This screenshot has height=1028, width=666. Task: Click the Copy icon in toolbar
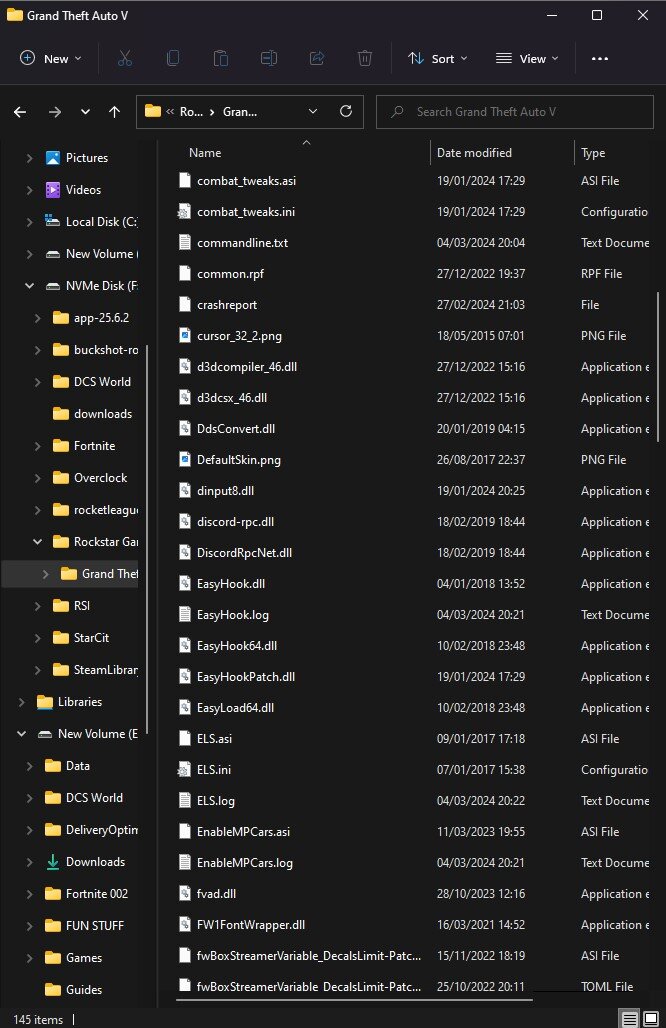pyautogui.click(x=173, y=58)
